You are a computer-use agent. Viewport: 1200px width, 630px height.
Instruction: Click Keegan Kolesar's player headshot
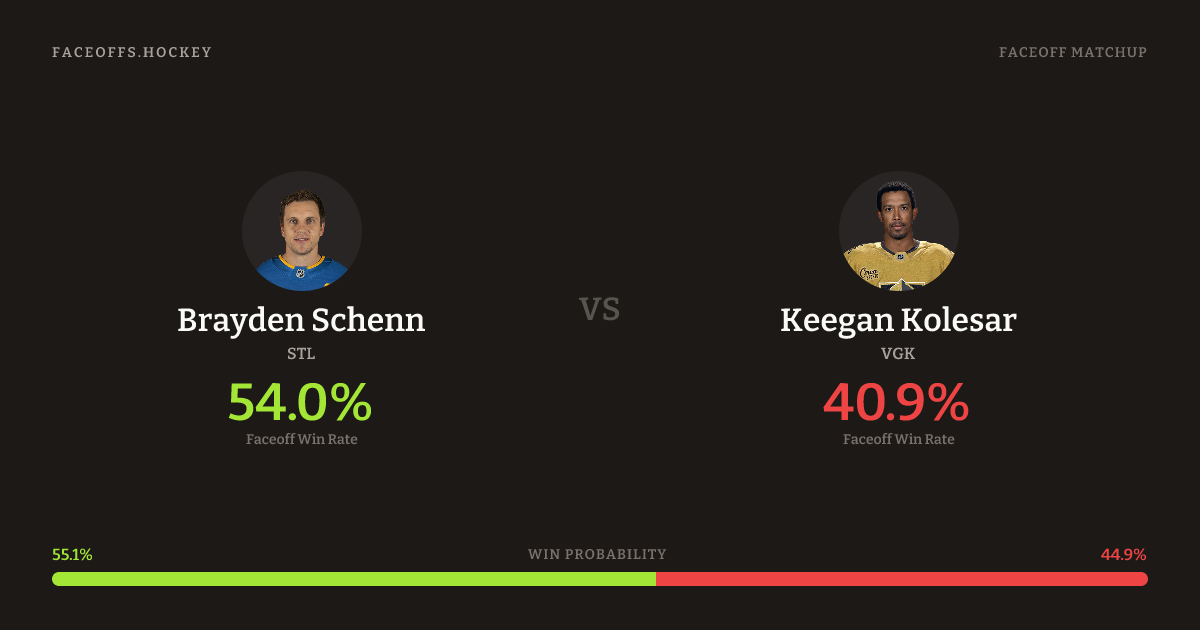pyautogui.click(x=898, y=231)
